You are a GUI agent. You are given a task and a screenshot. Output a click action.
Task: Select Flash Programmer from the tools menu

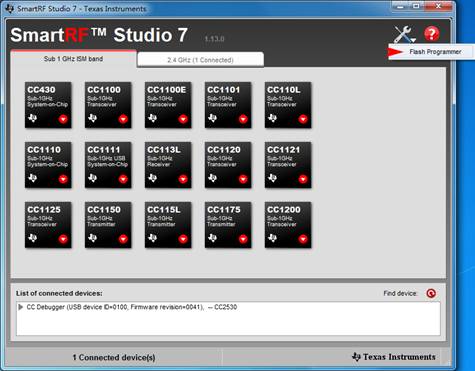coord(431,52)
